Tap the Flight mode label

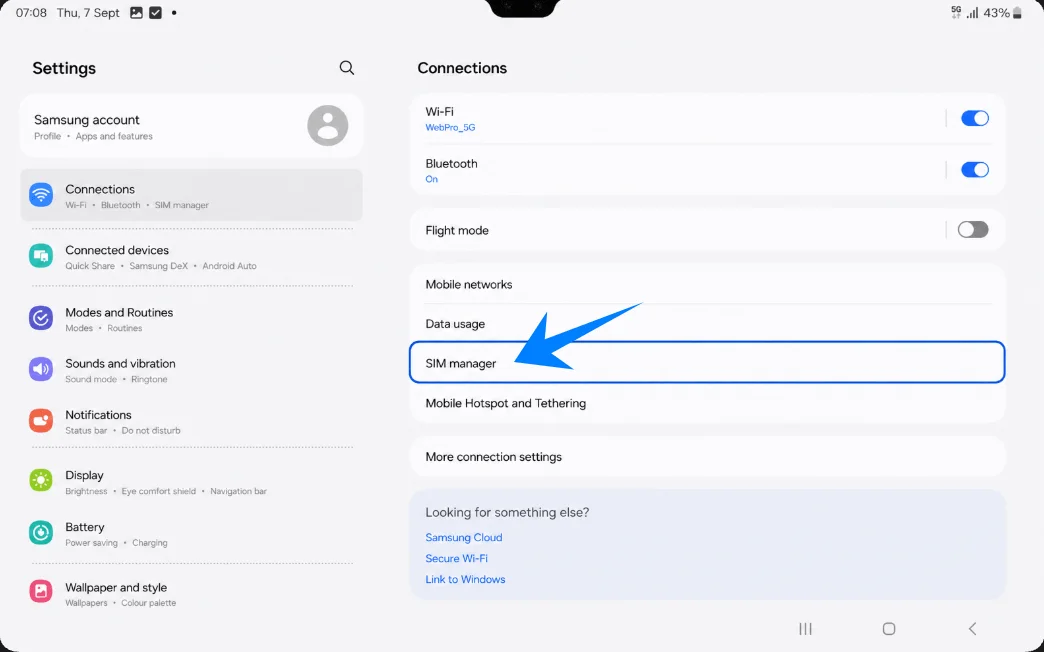(457, 230)
